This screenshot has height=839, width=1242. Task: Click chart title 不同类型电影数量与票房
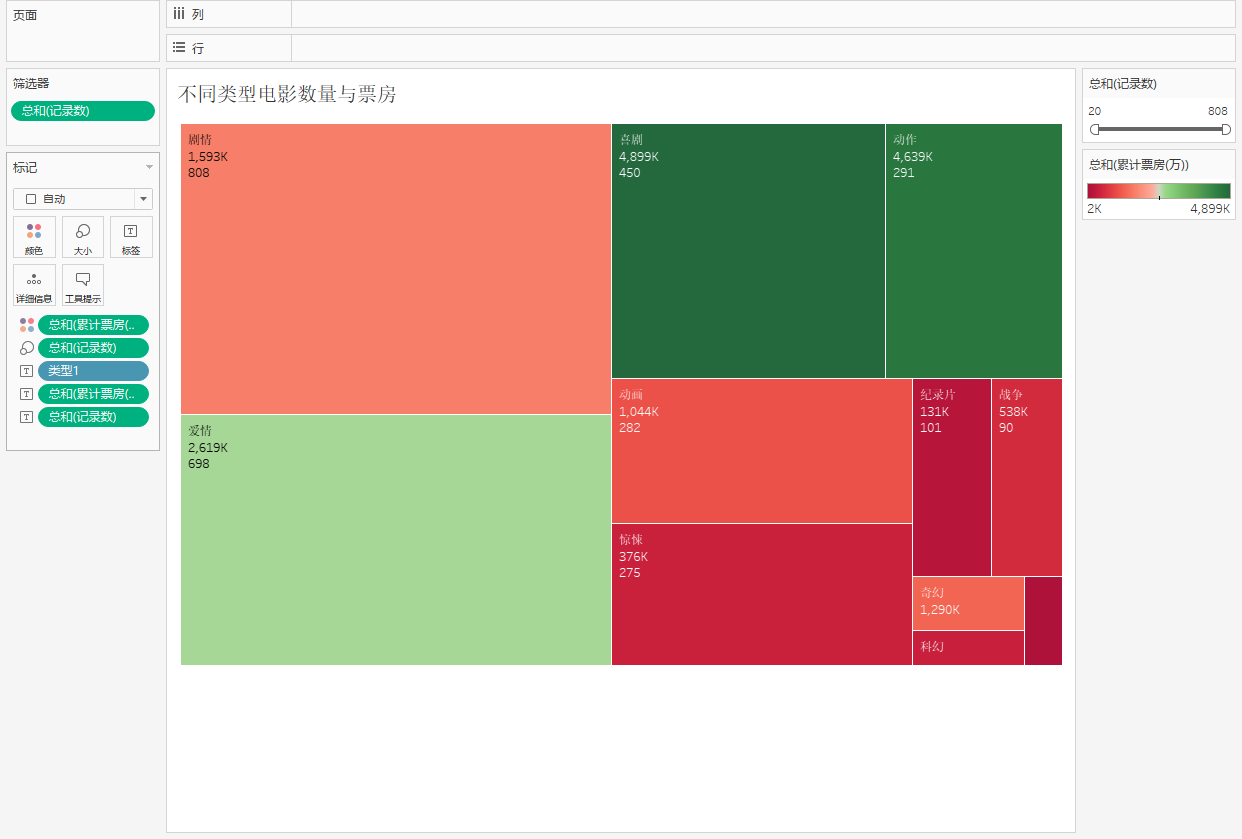coord(287,94)
